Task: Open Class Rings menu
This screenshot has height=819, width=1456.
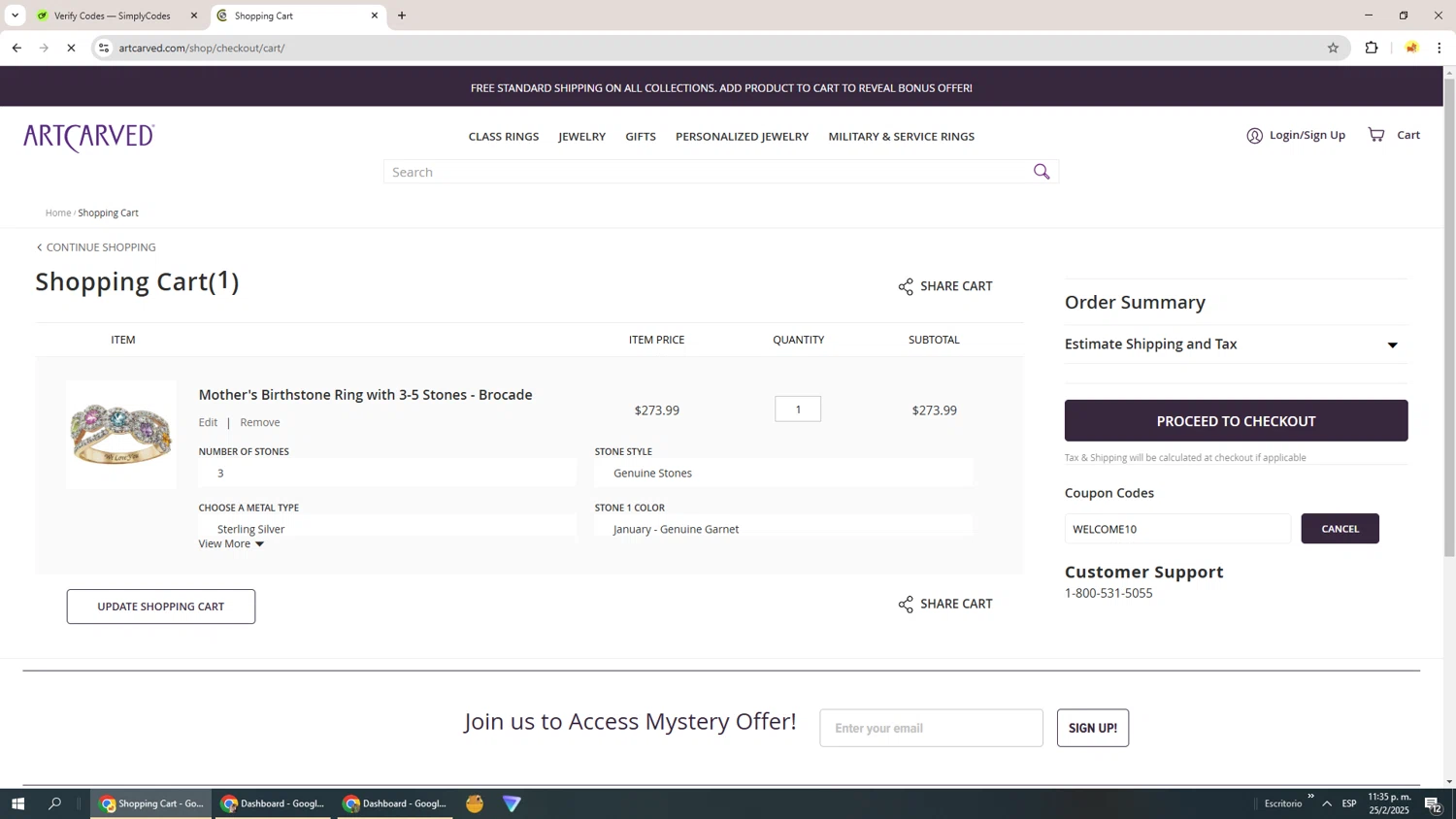Action: pyautogui.click(x=503, y=136)
